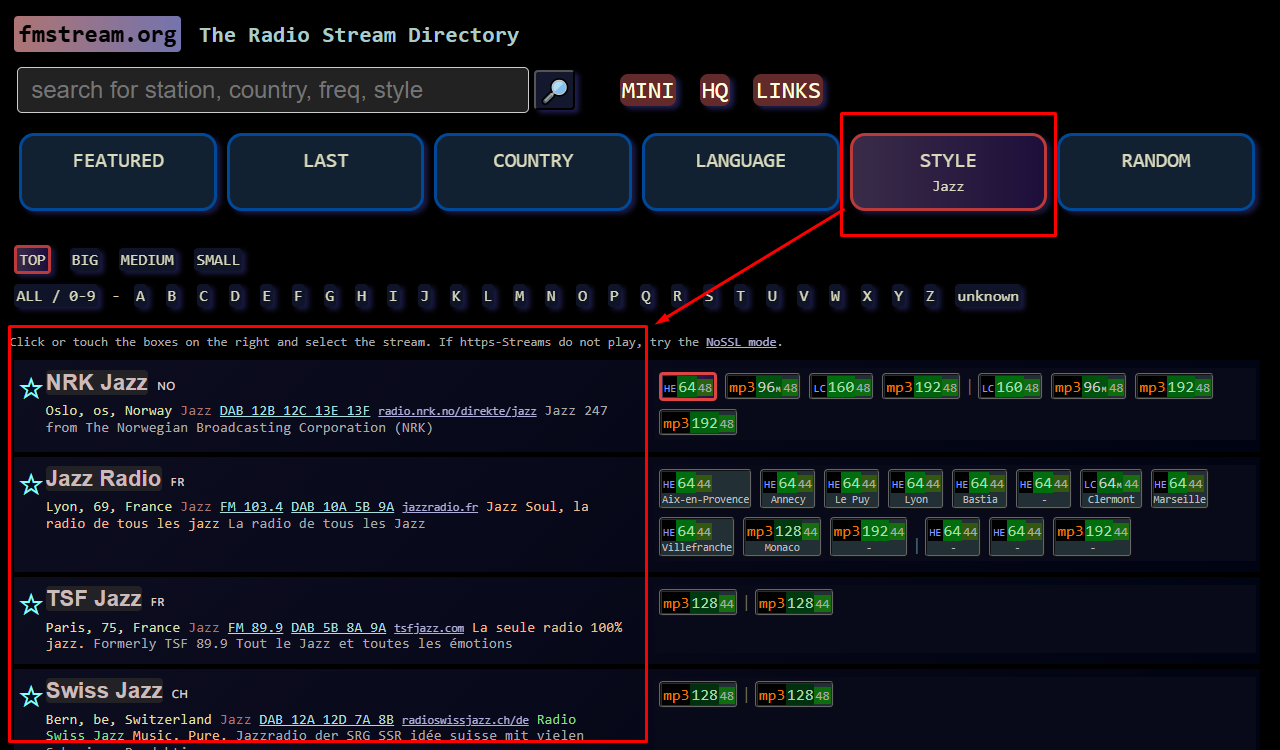Open the FEATURED tab
This screenshot has width=1280, height=750.
[x=118, y=172]
